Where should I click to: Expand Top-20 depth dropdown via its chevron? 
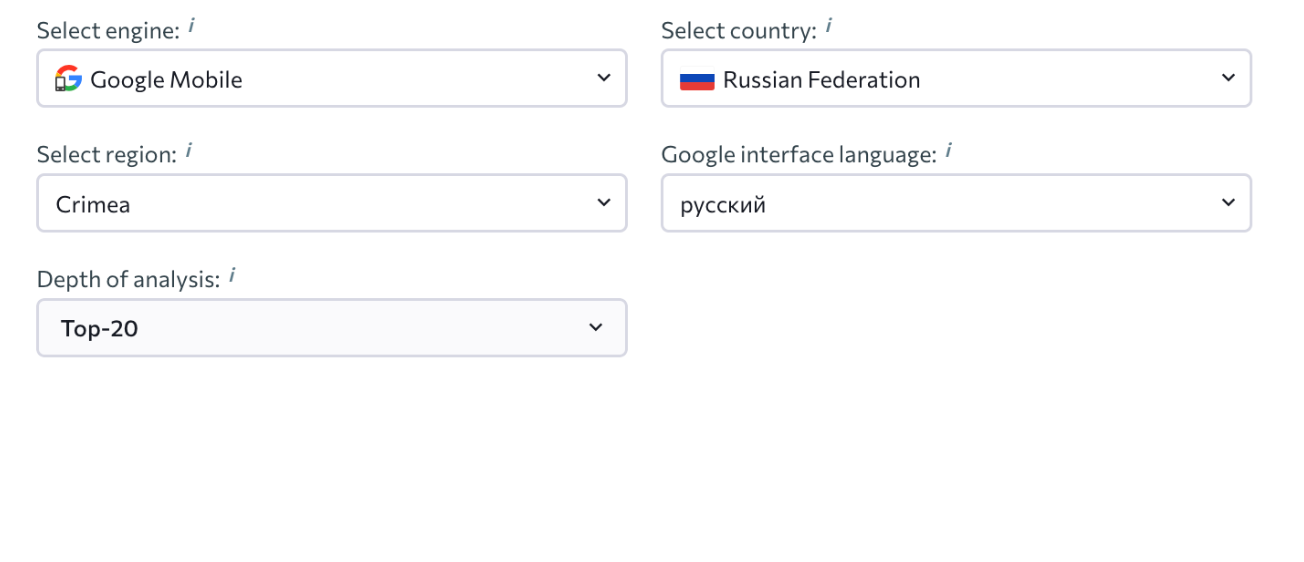(596, 327)
